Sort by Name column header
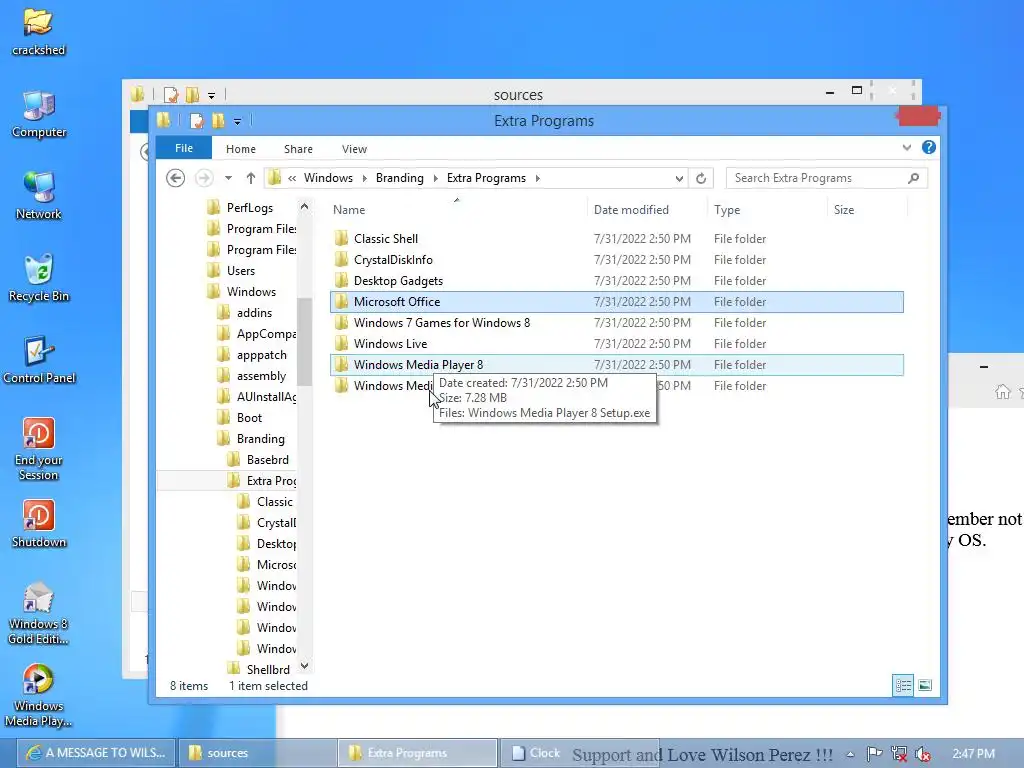This screenshot has width=1024, height=768. pyautogui.click(x=457, y=210)
